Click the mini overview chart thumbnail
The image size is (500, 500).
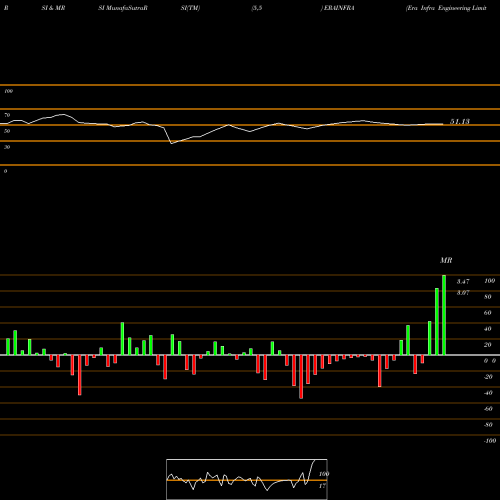(247, 479)
